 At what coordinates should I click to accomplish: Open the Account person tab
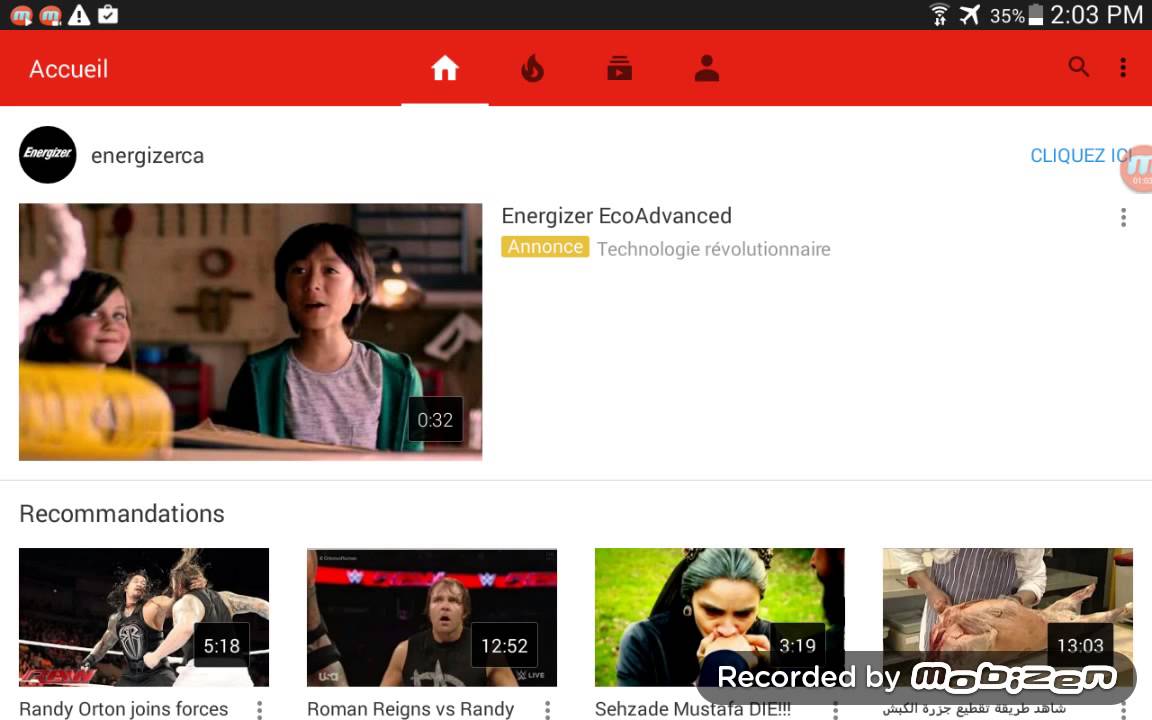707,68
